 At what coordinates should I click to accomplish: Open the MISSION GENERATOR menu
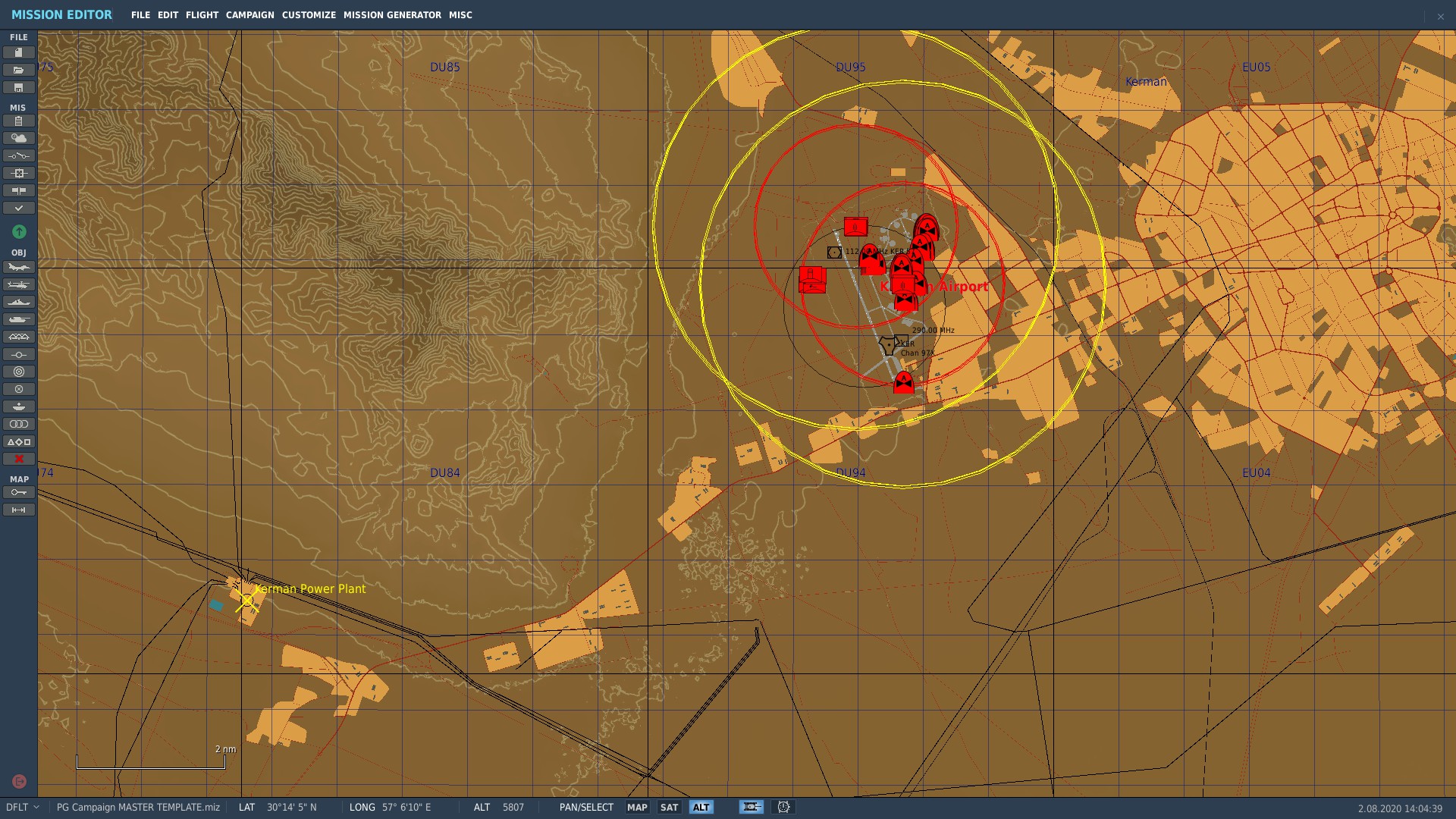392,15
